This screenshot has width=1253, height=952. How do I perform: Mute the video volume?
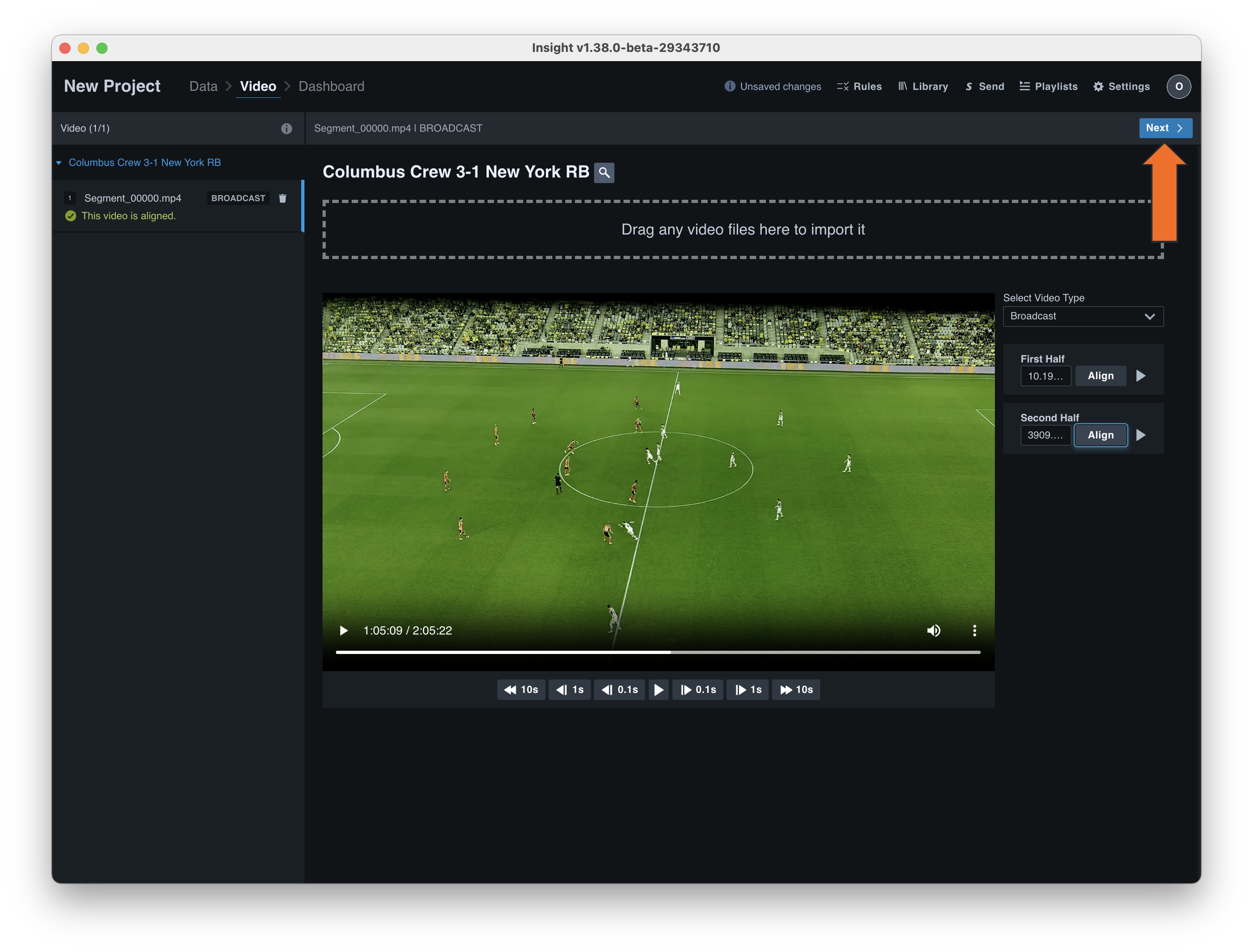pyautogui.click(x=934, y=631)
